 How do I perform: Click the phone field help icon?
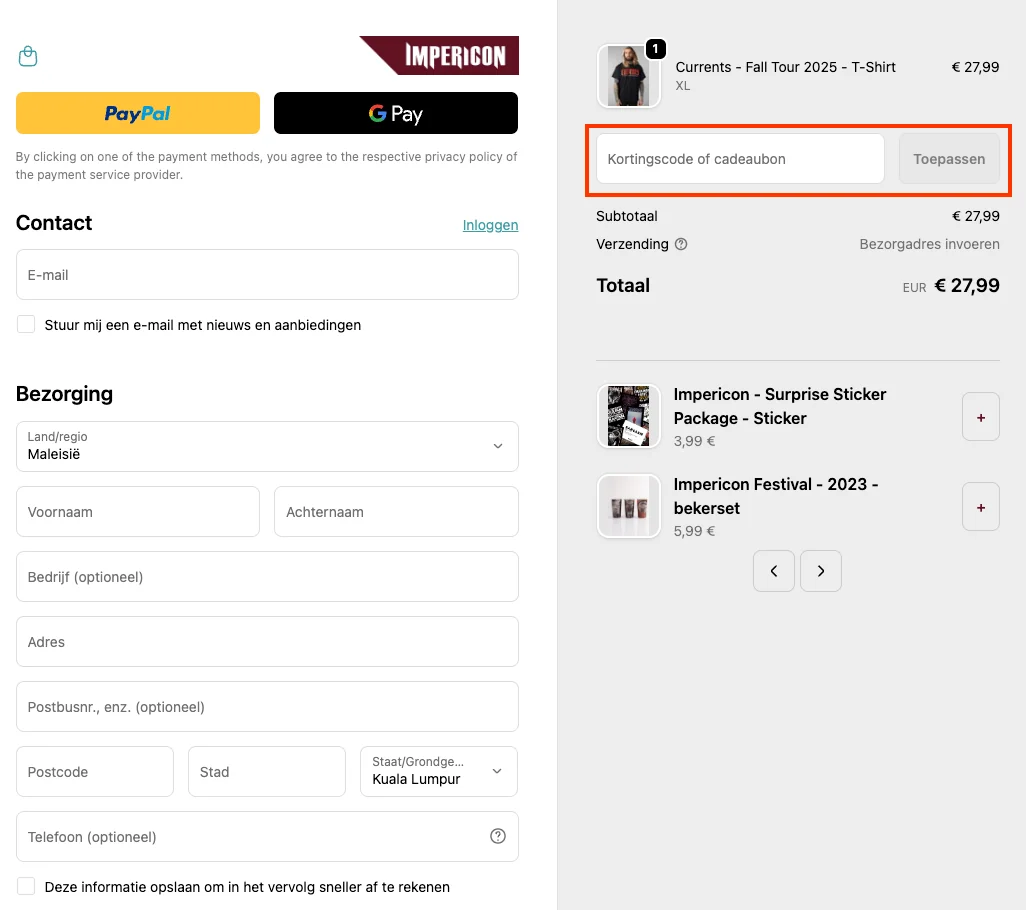pos(498,836)
